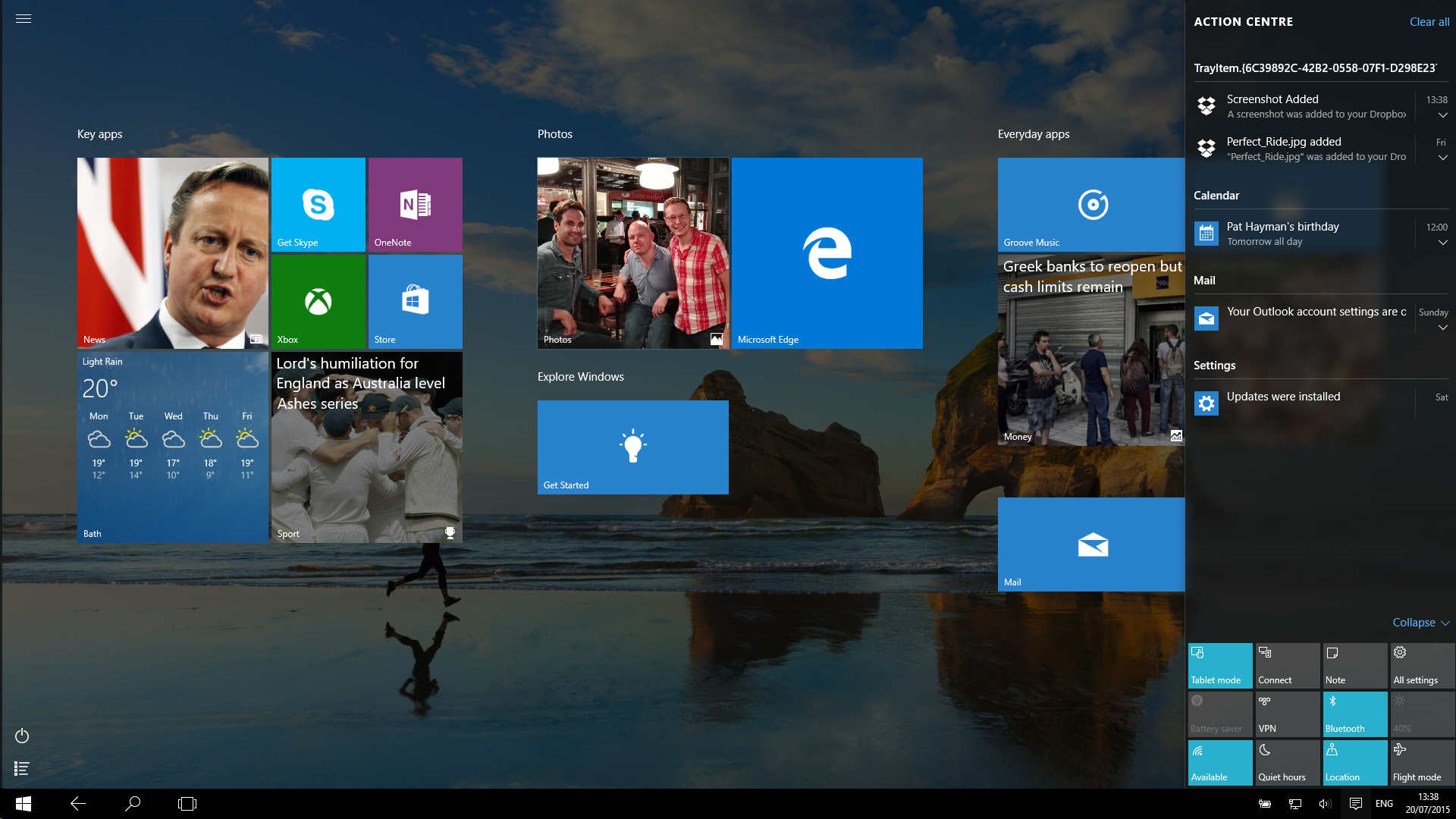This screenshot has width=1456, height=819.
Task: Open the Mail tile
Action: tap(1091, 544)
